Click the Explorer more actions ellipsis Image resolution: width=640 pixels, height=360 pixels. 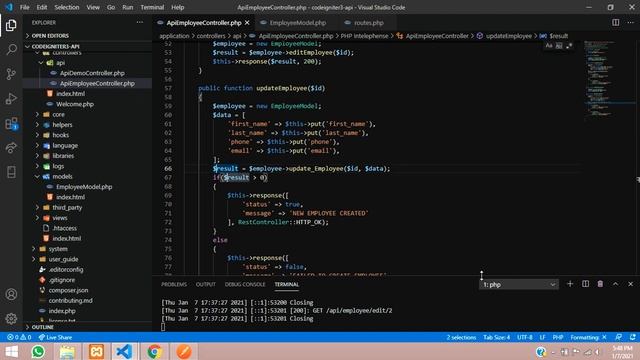point(140,22)
